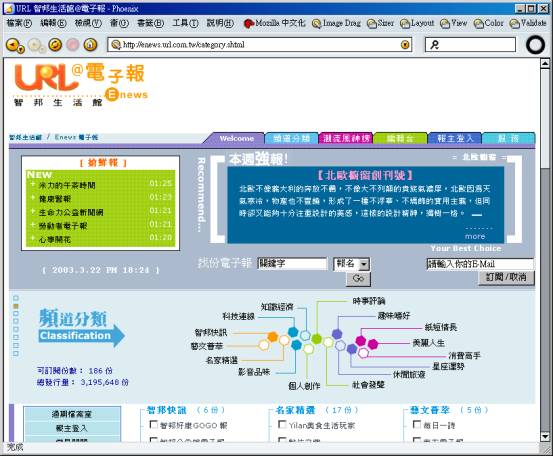
Task: Check the 智邦好康GOGO報 checkbox
Action: coord(154,424)
